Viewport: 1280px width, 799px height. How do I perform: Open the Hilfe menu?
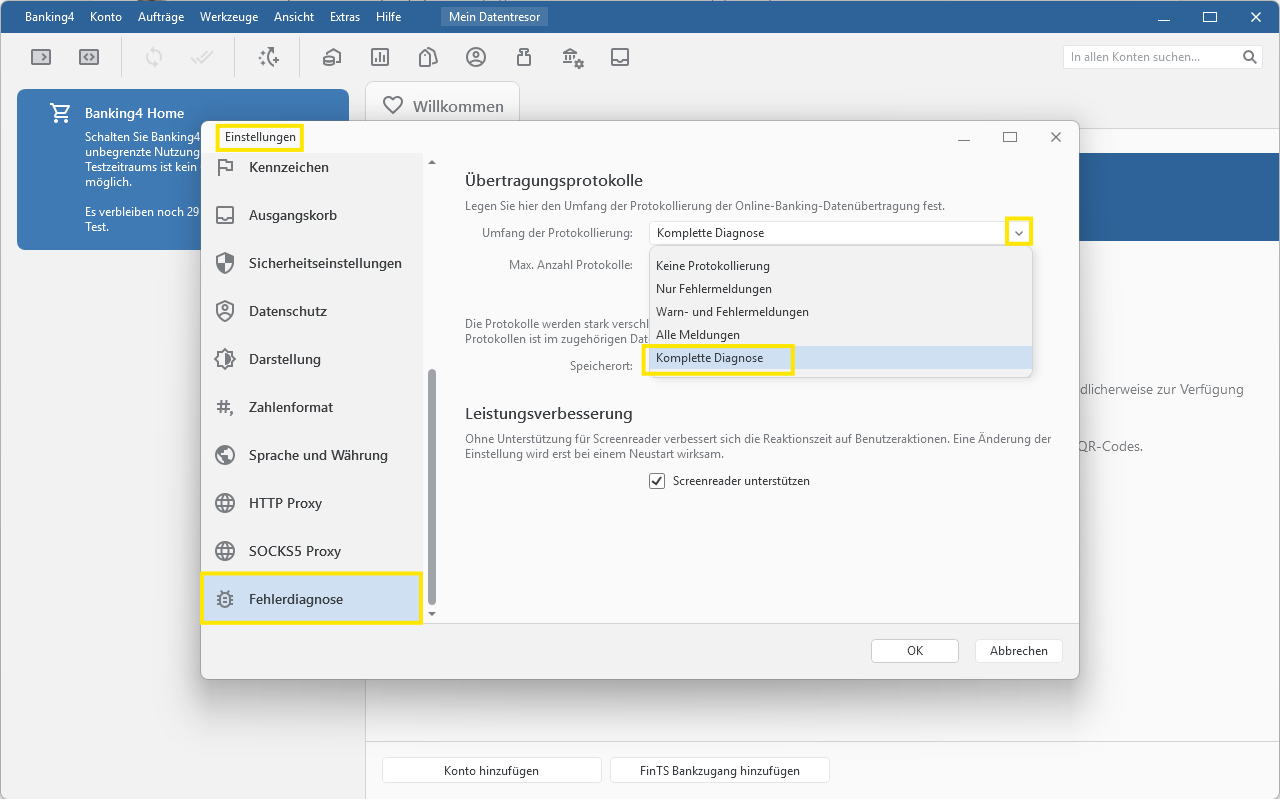(x=389, y=17)
